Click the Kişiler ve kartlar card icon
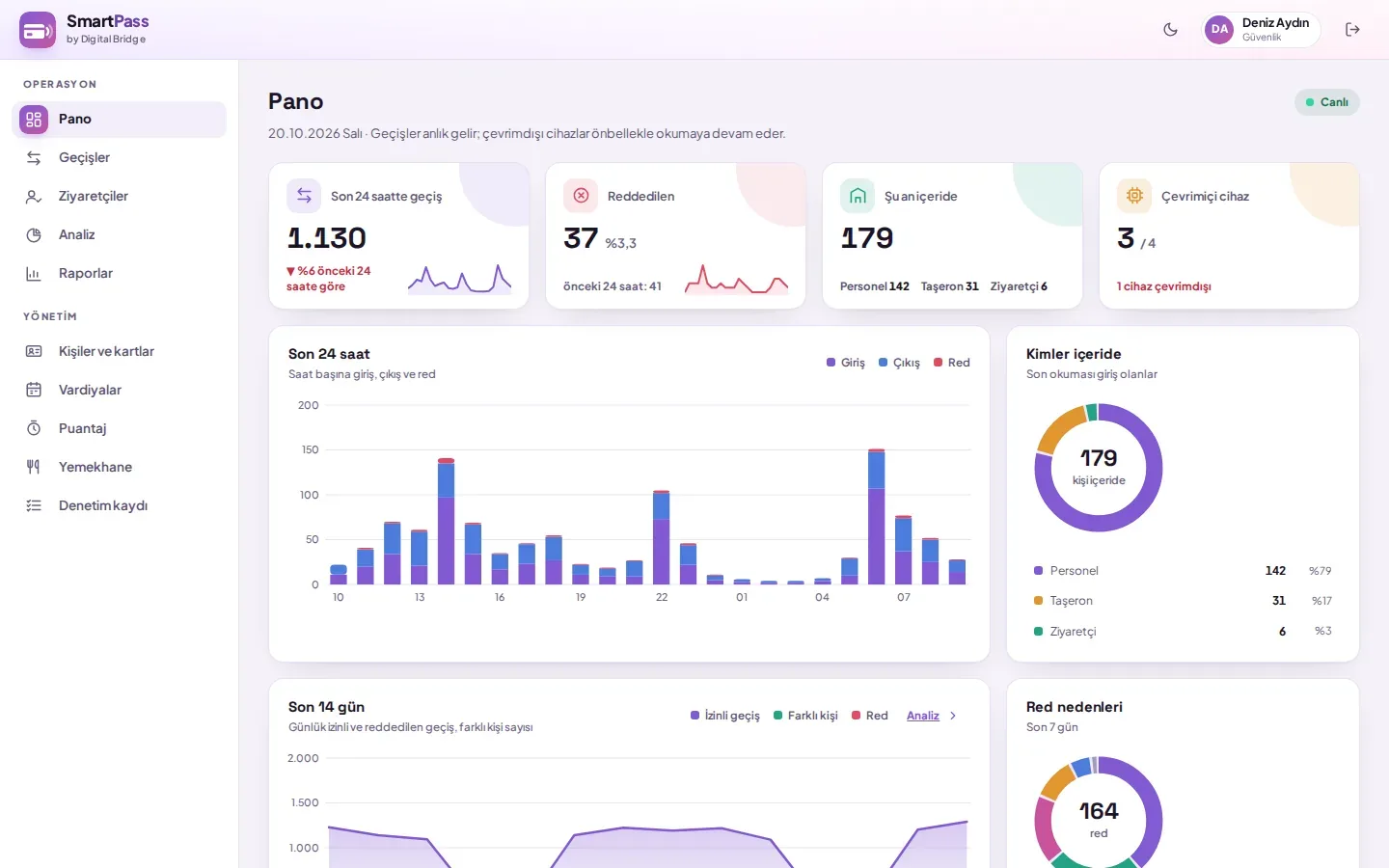 pos(34,352)
